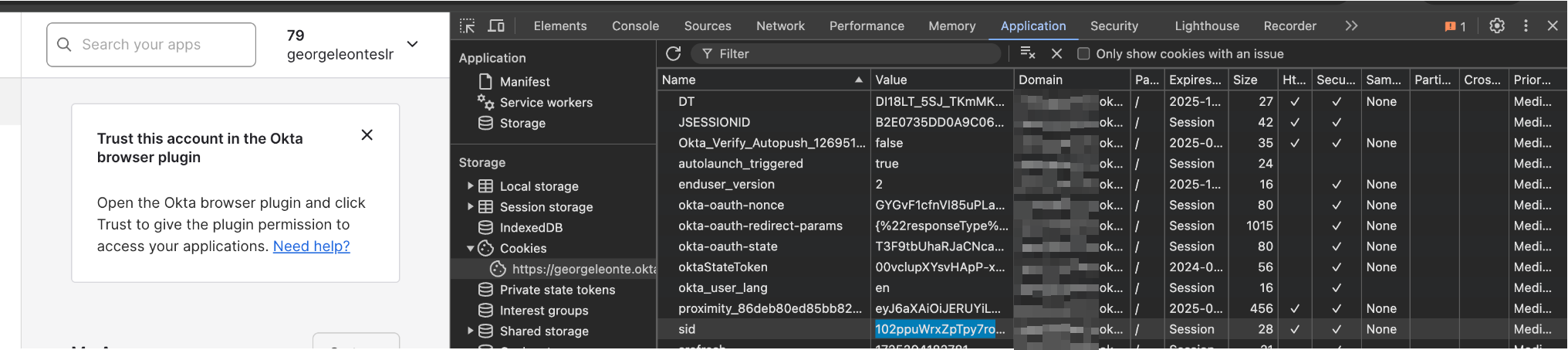Viewport: 1568px width, 350px height.
Task: Expand Local storage tree node
Action: pos(470,186)
